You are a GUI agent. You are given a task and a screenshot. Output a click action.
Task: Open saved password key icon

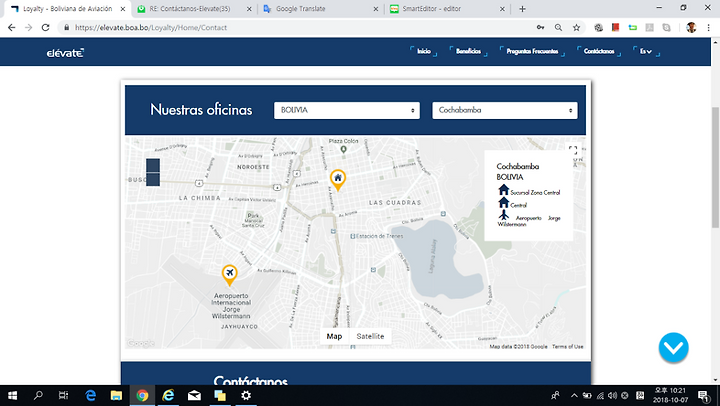coord(540,28)
